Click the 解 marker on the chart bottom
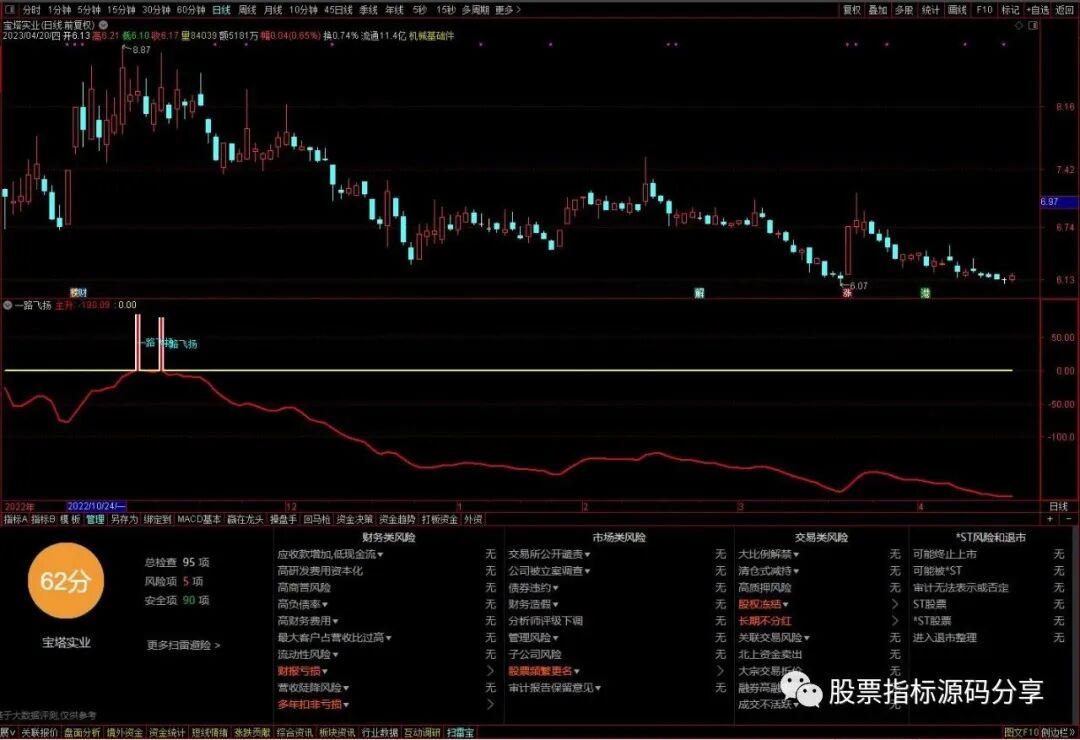 point(698,293)
